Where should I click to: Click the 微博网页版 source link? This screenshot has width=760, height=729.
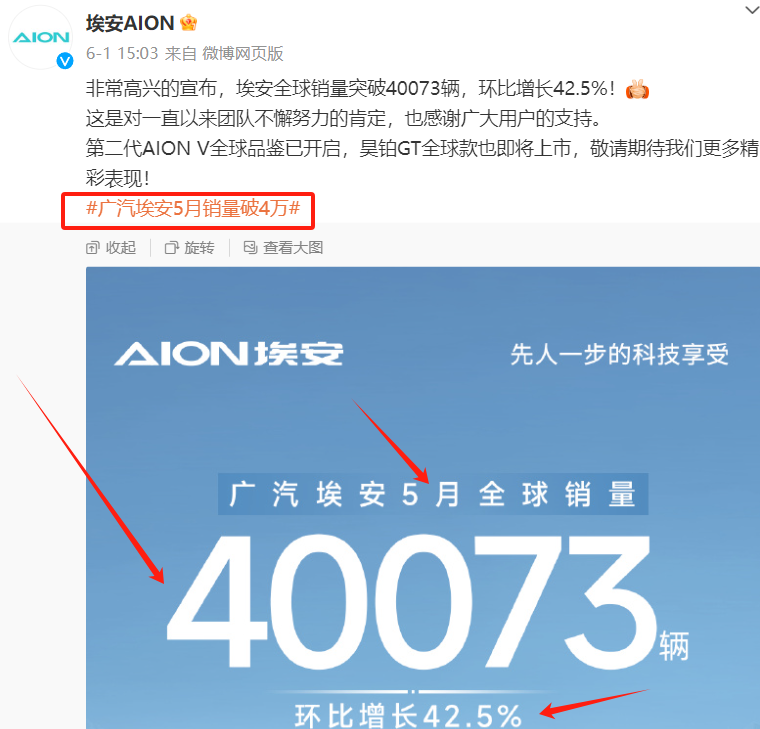[243, 53]
